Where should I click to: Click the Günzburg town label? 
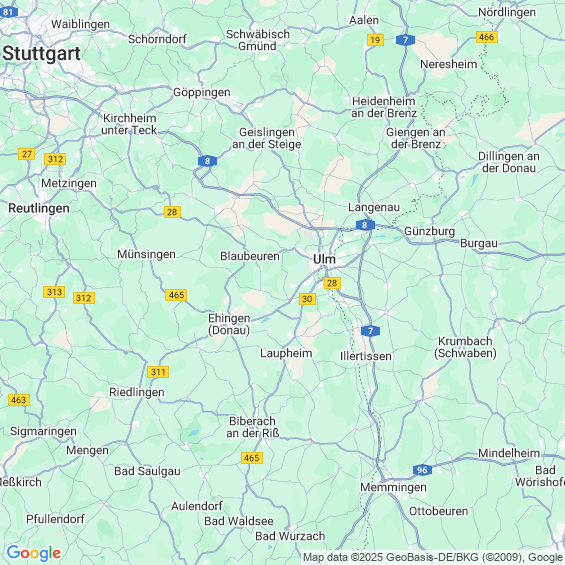pos(430,231)
